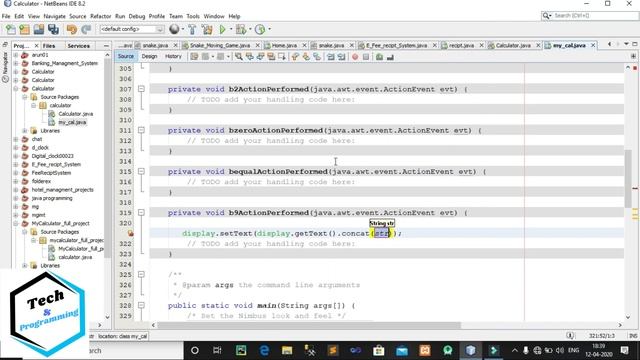Click the editor vertical scrollbar thumb

coord(628,179)
